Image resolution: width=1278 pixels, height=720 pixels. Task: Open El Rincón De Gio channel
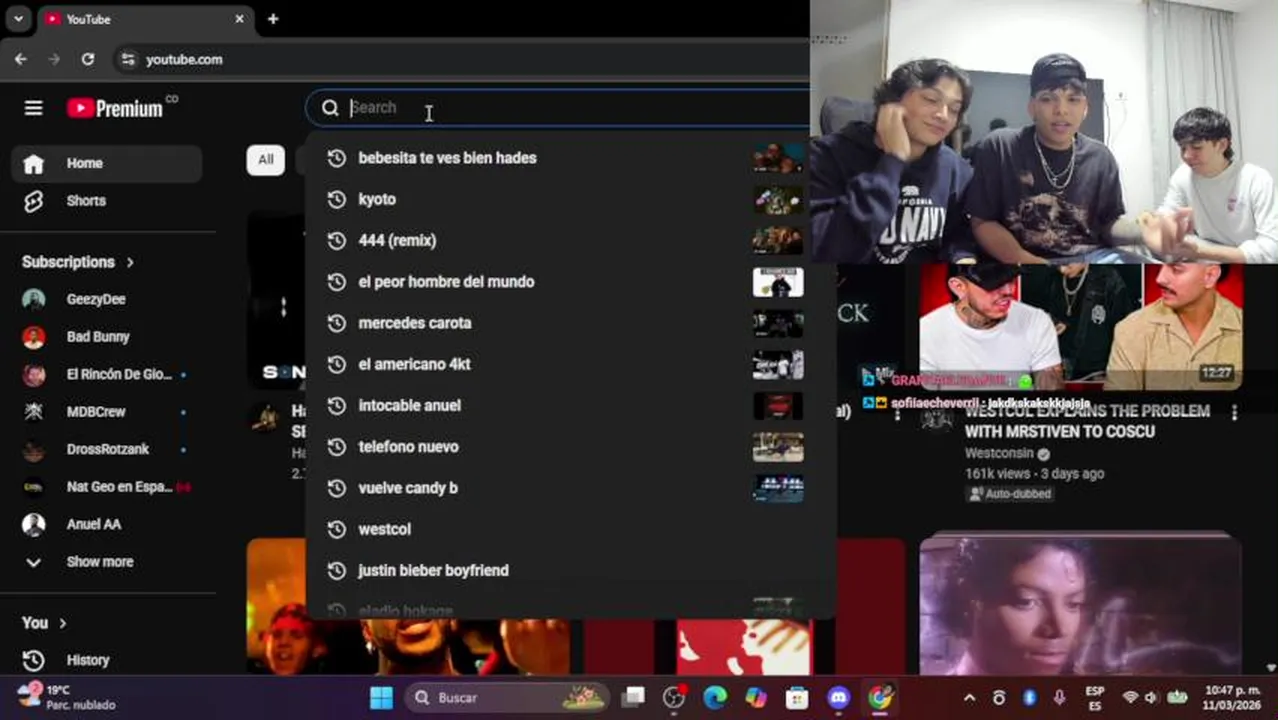pos(107,374)
